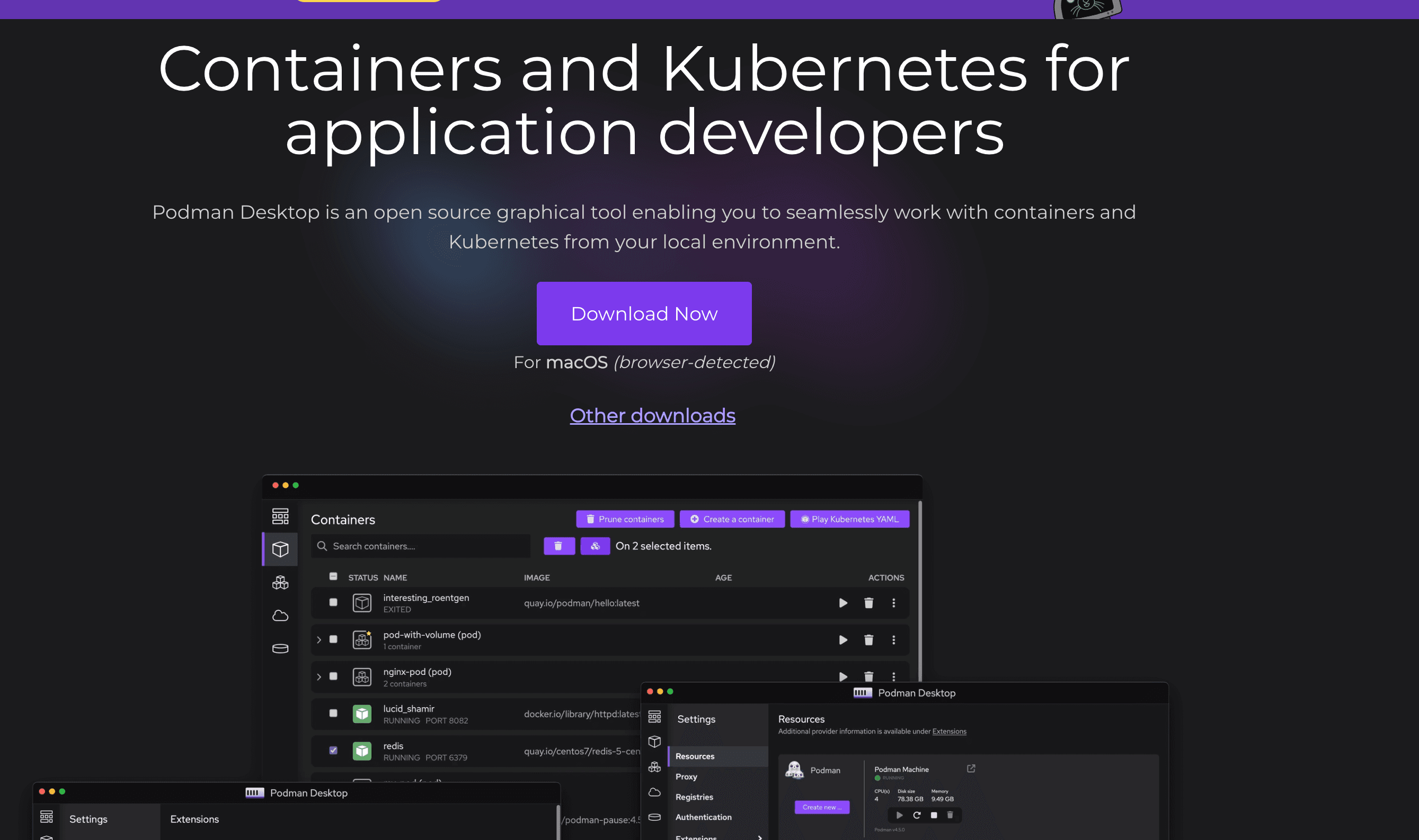Screen dimensions: 1419x840
Task: Open Containers cube icon in Resources settings window
Action: (654, 741)
